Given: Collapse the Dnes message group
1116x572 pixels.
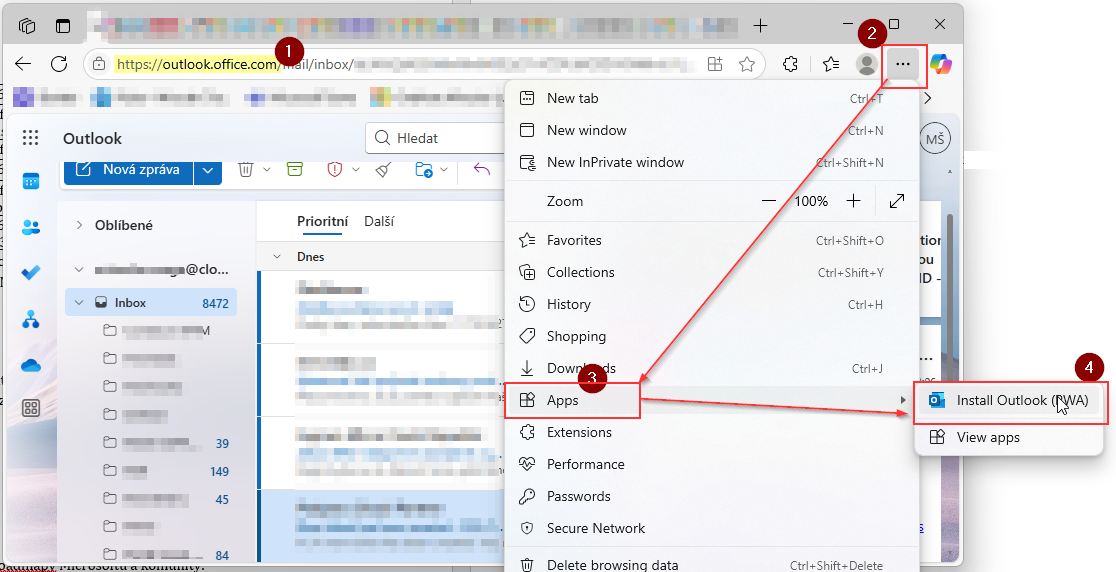Looking at the screenshot, I should pyautogui.click(x=277, y=257).
